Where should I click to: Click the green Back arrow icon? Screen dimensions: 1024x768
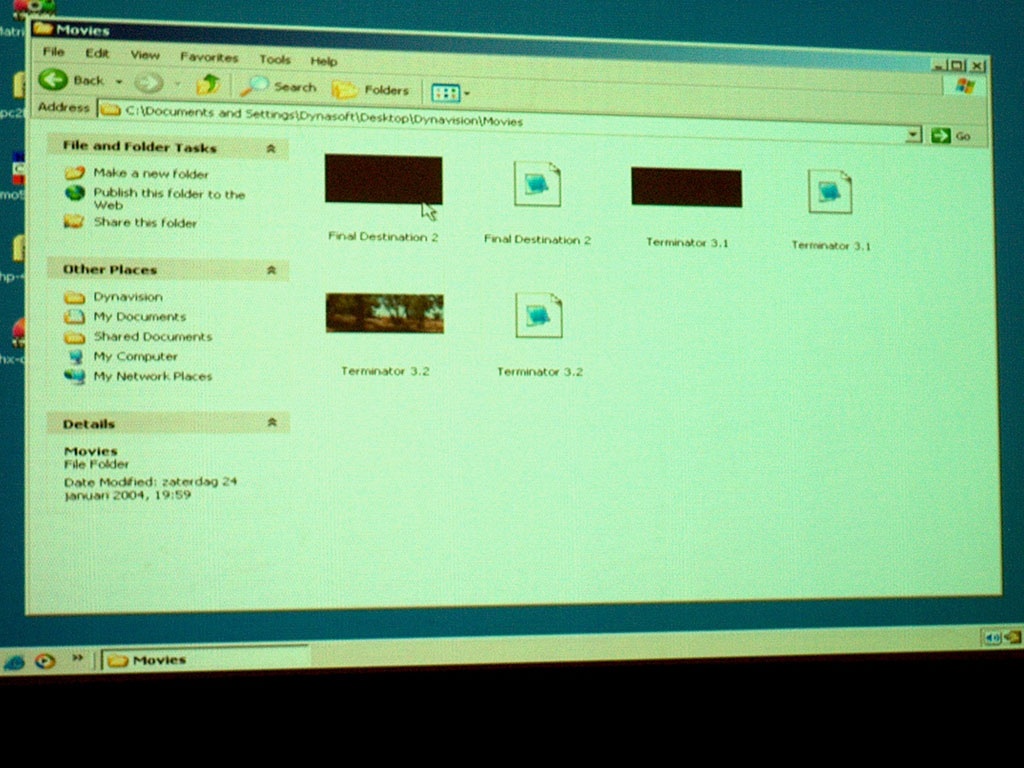(x=53, y=80)
